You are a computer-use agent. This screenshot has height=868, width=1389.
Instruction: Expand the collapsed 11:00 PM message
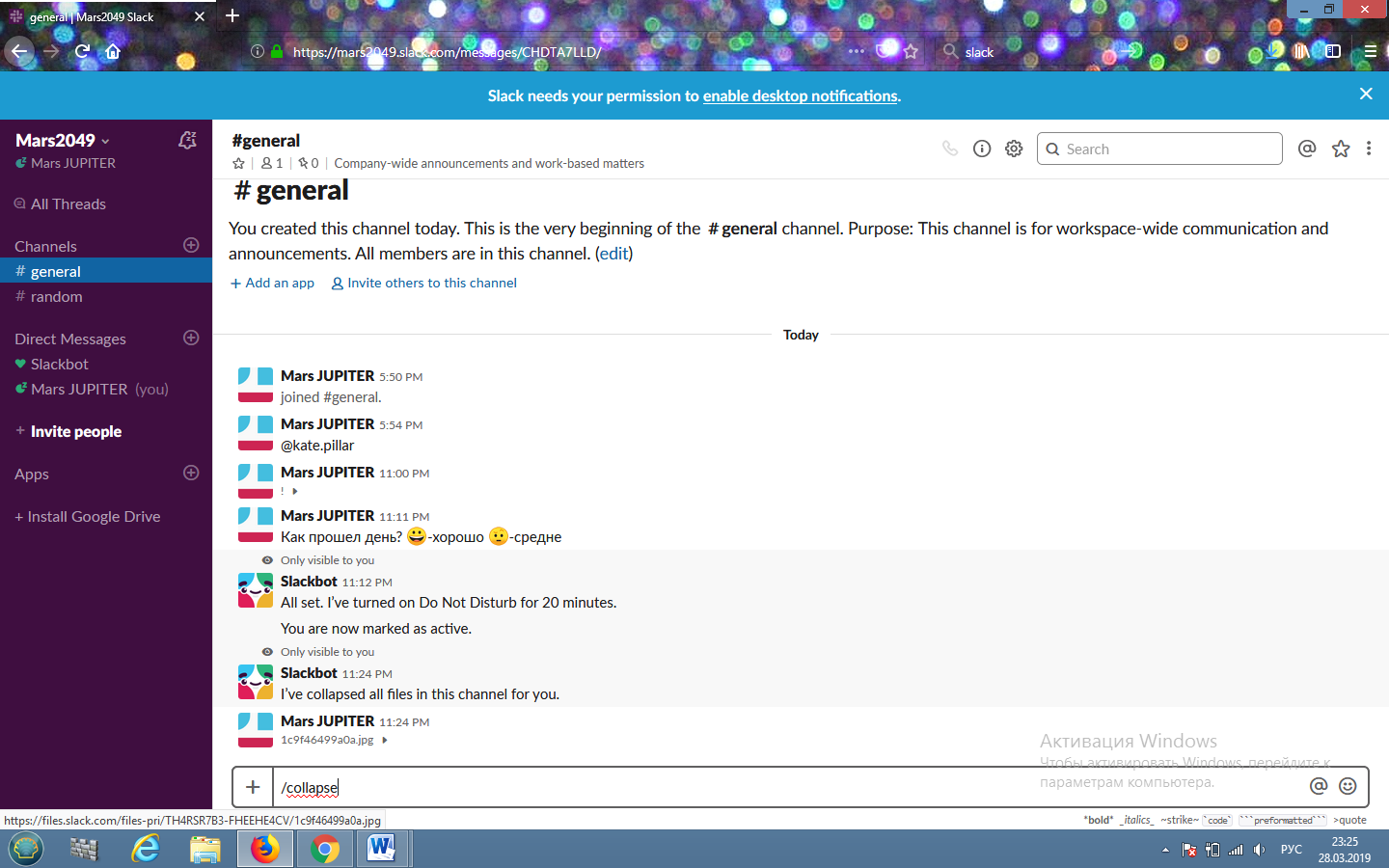coord(295,492)
